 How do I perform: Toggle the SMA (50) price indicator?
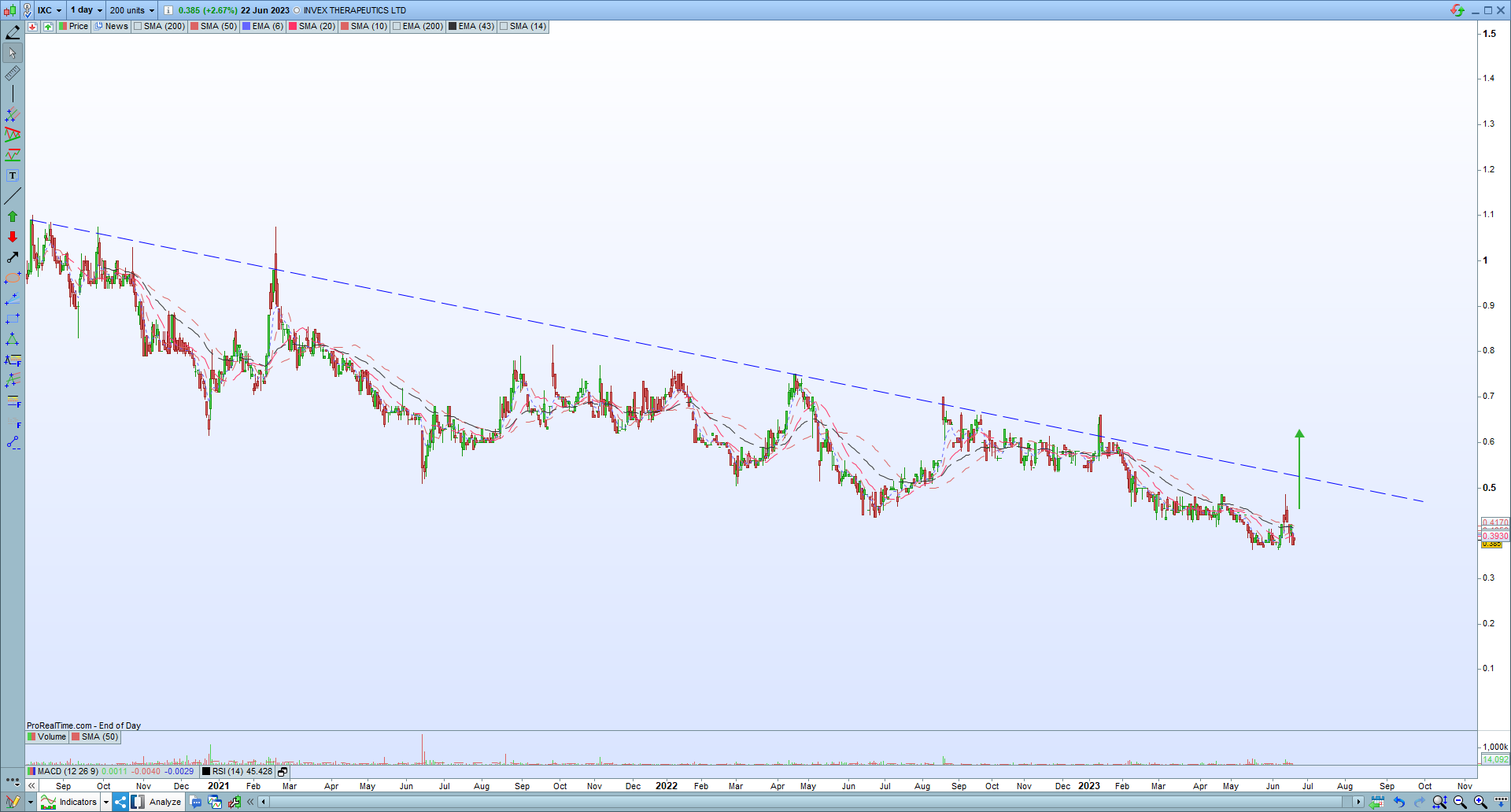point(213,27)
